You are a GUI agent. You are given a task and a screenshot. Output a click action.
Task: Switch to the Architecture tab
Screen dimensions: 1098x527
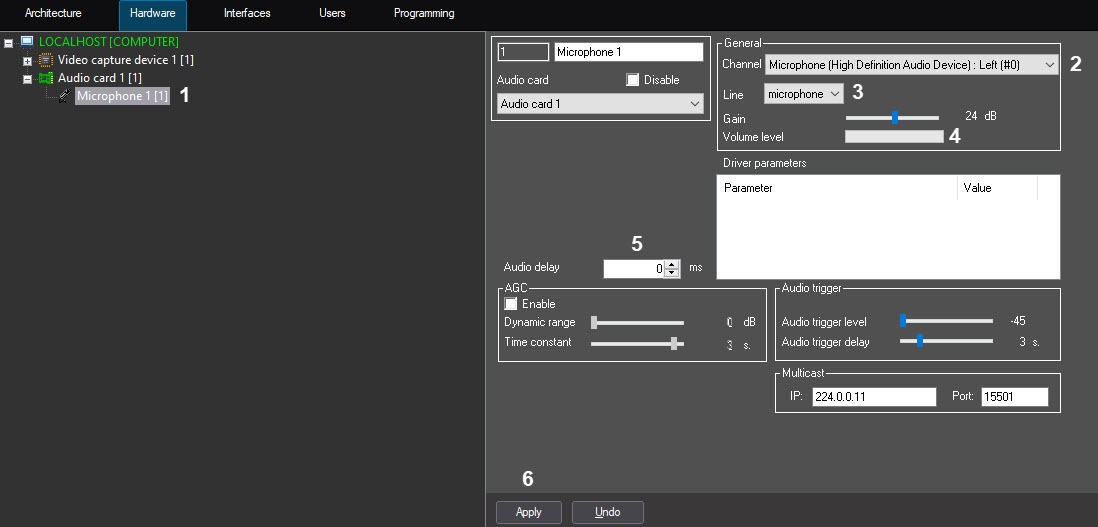click(x=53, y=14)
